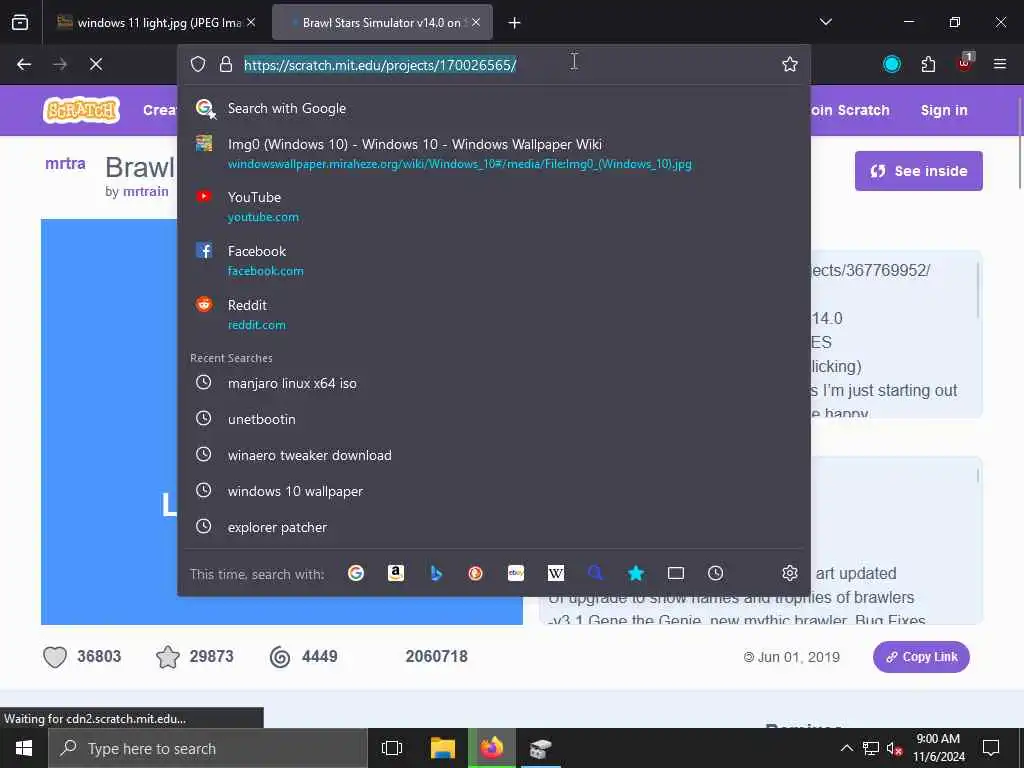
Task: Open the Facebook suggestion
Action: click(494, 261)
